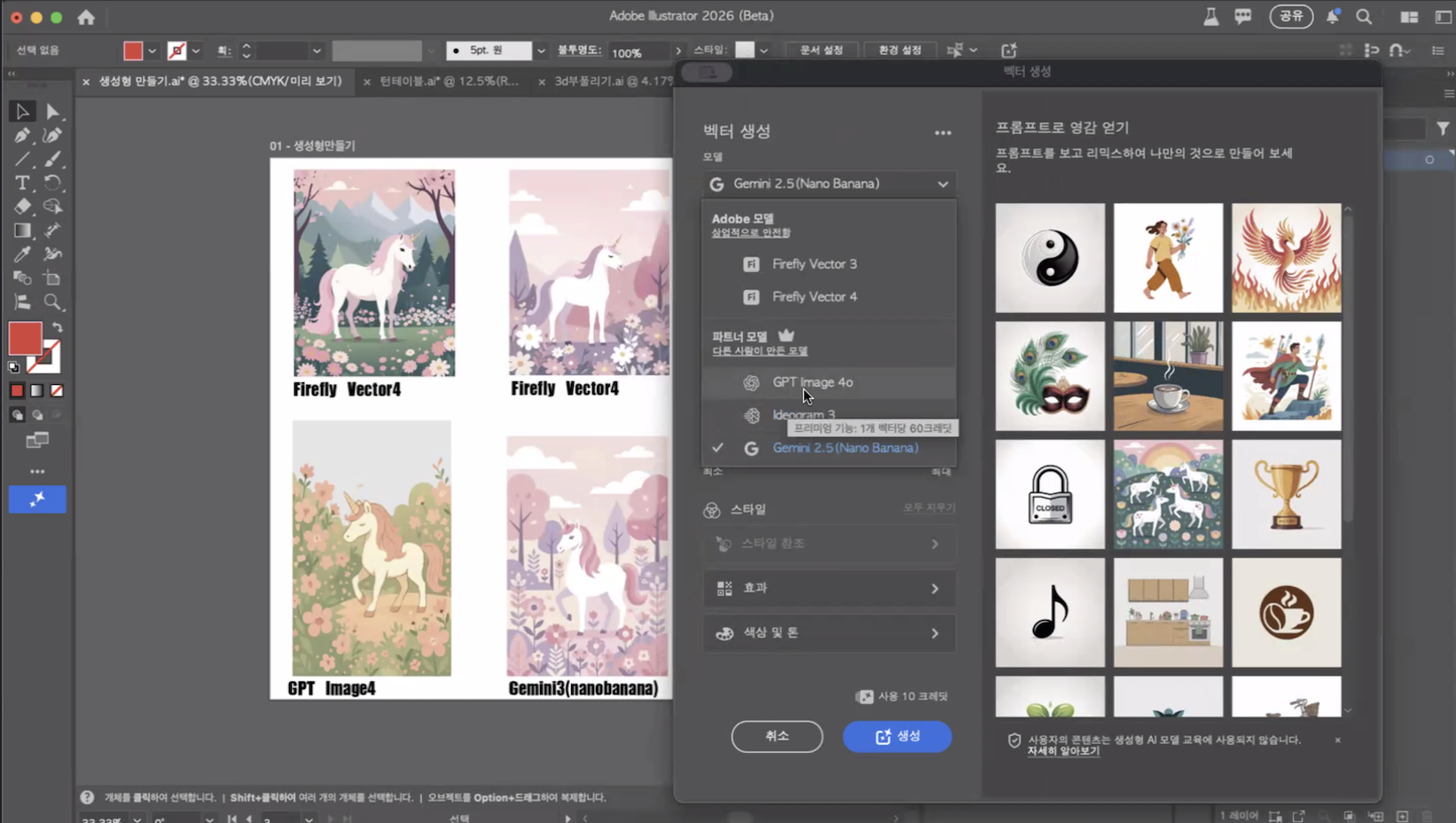Open vector generation panel more options
Screen dimensions: 1456x823
[x=943, y=132]
